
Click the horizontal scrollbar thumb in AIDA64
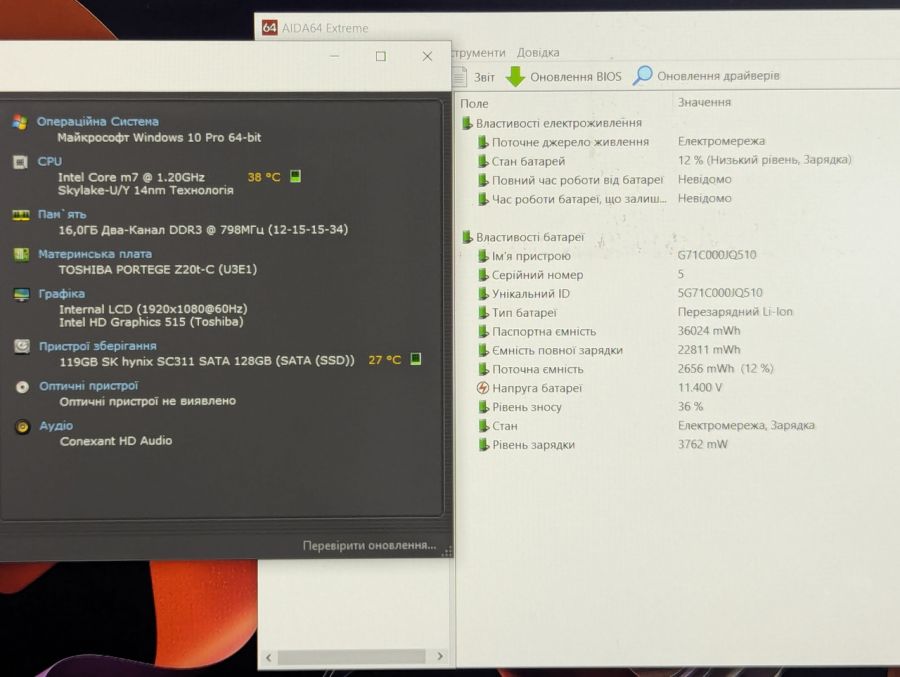pyautogui.click(x=351, y=656)
